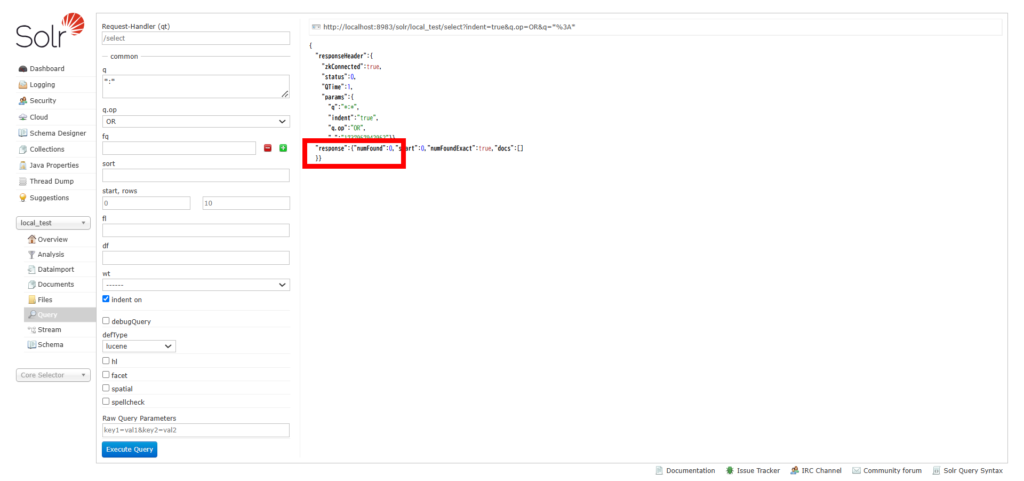Click the red remove fq button

coord(268,148)
